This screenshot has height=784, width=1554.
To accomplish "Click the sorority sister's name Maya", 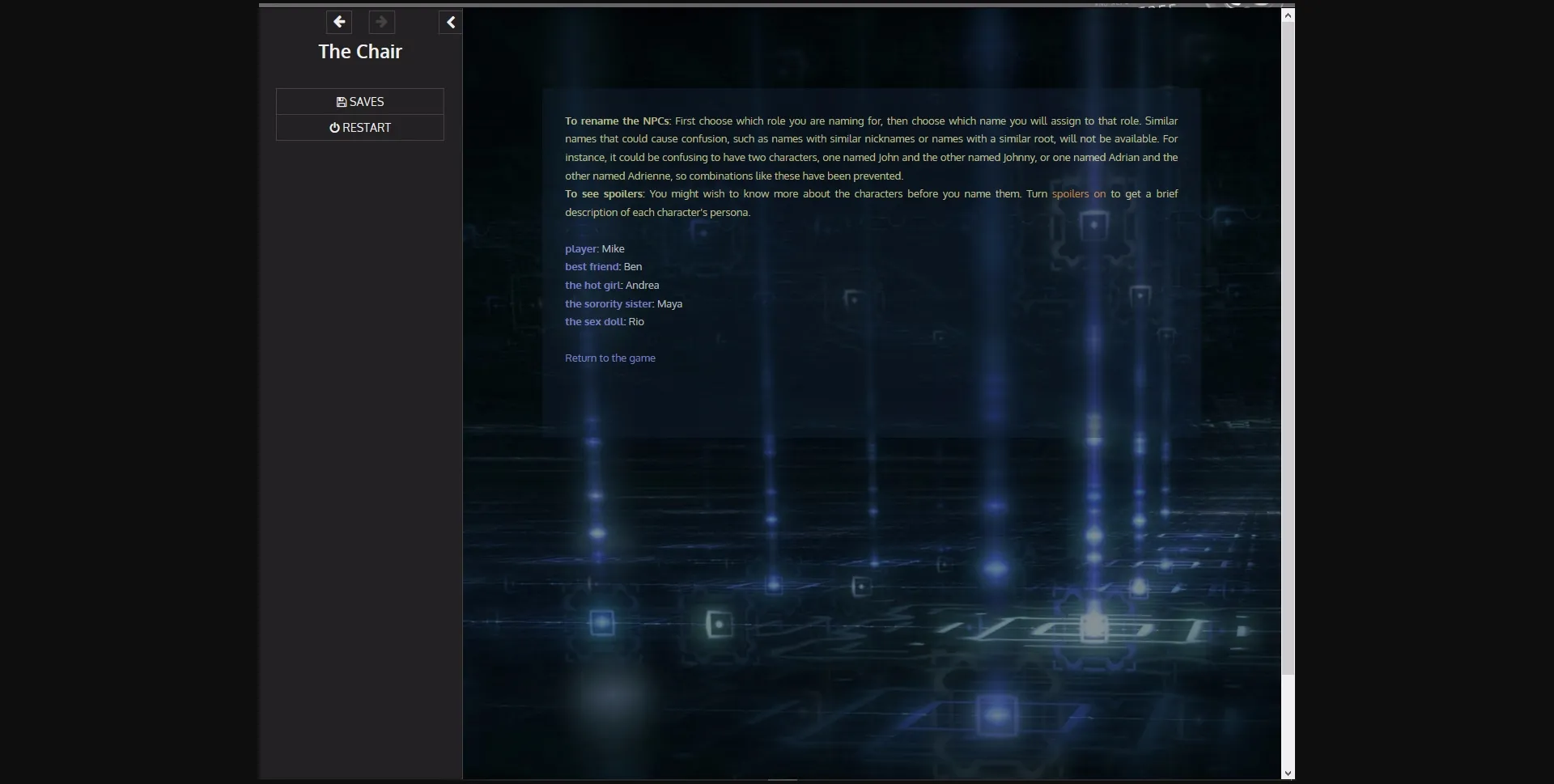I will coord(670,303).
